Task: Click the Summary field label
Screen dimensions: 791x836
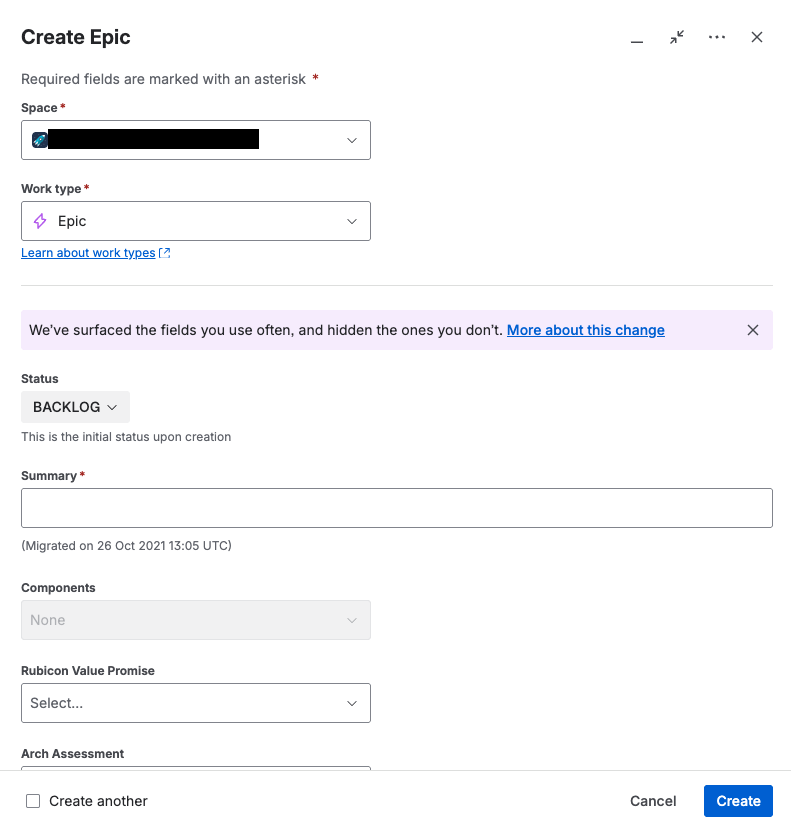Action: pyautogui.click(x=49, y=476)
